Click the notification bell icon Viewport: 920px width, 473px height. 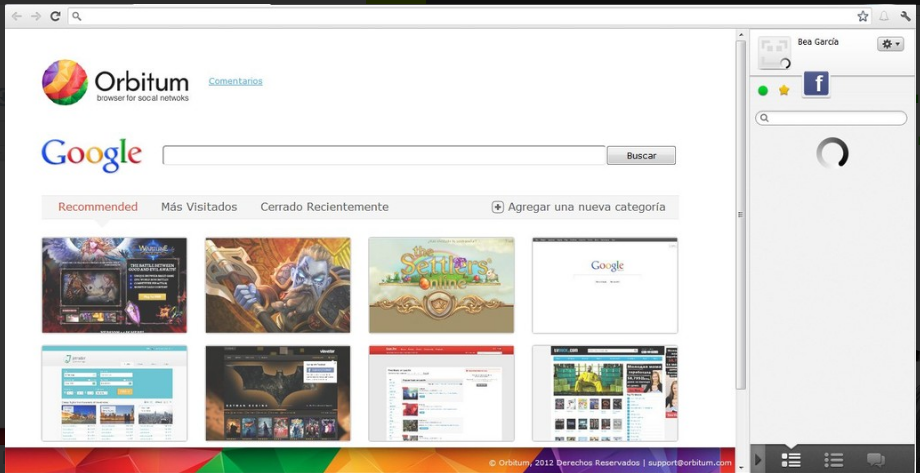coord(884,16)
